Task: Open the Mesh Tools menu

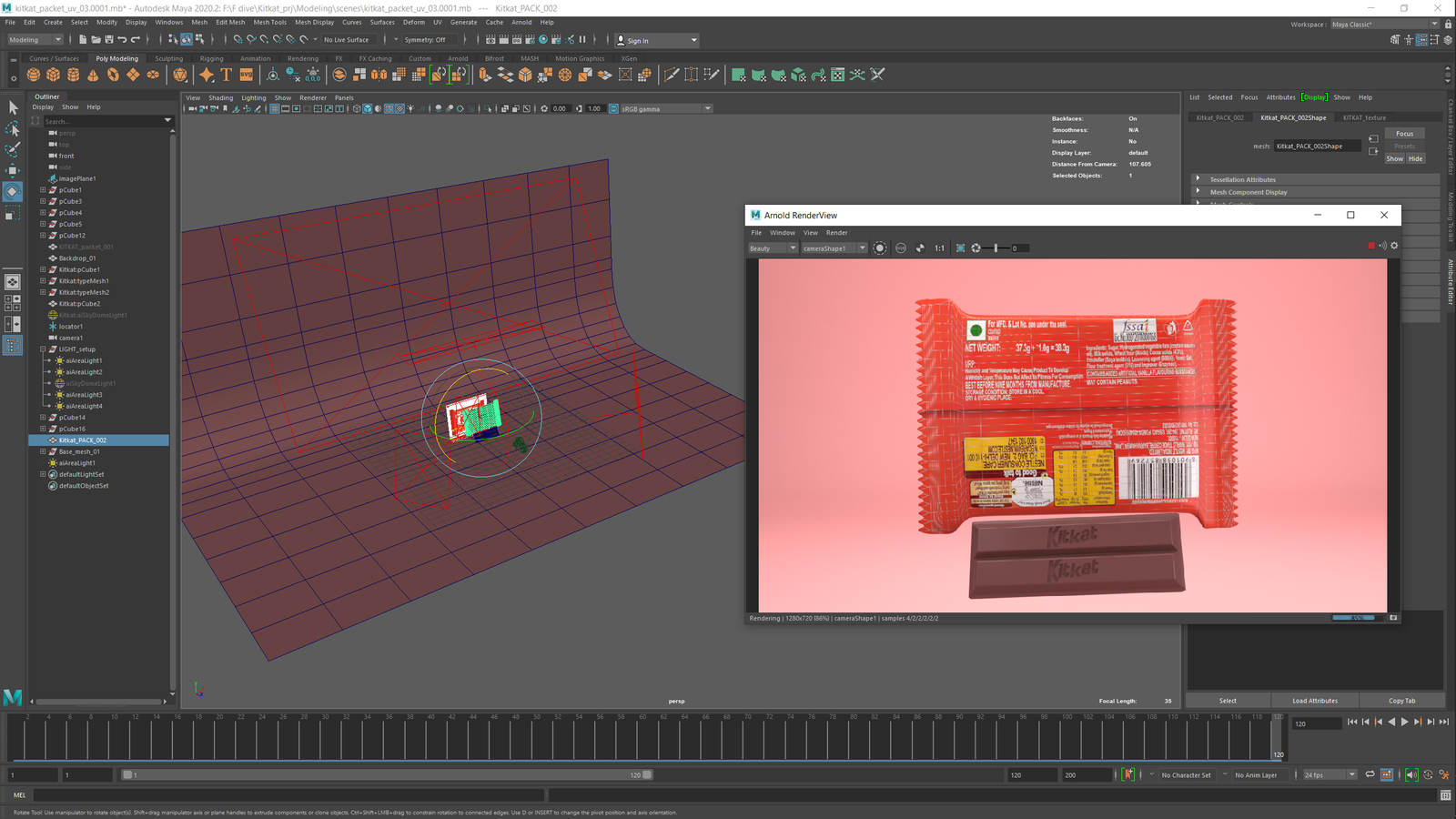Action: pyautogui.click(x=269, y=23)
